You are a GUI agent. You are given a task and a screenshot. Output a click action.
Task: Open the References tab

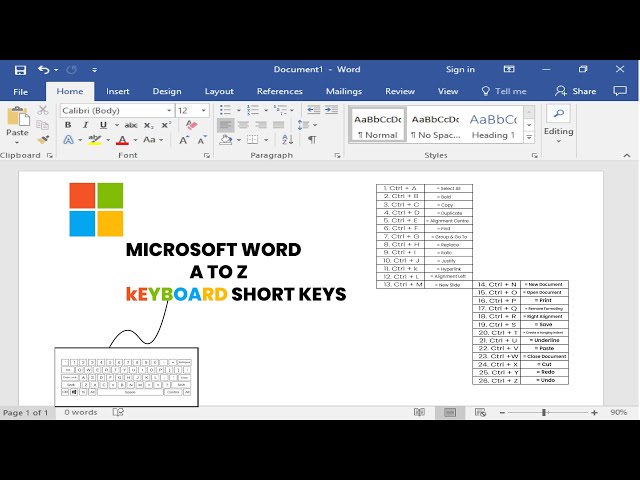pyautogui.click(x=280, y=91)
